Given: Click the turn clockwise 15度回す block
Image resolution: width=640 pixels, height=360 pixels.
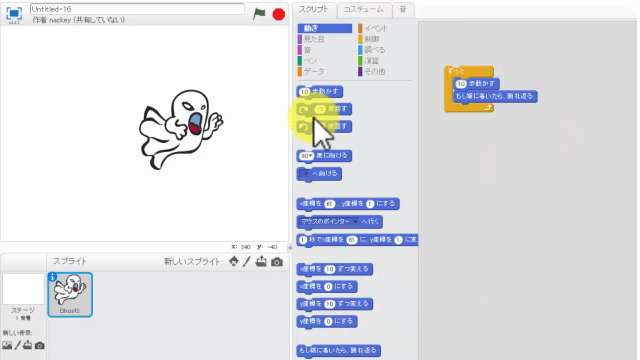Looking at the screenshot, I should pyautogui.click(x=324, y=109).
